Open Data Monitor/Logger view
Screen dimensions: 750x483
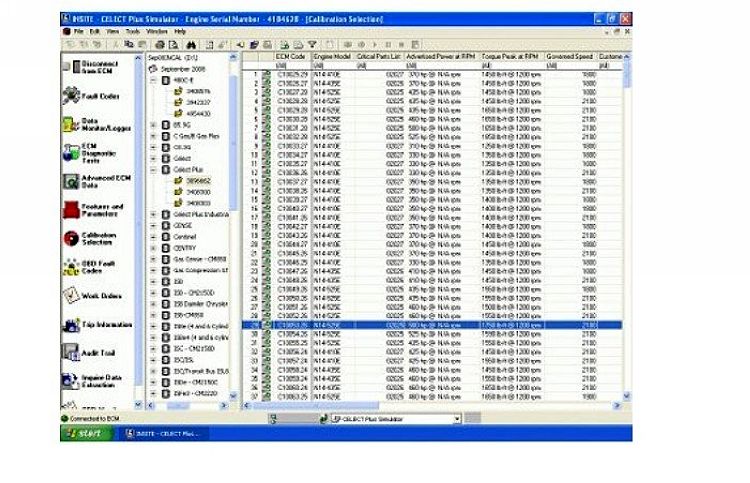[x=97, y=124]
